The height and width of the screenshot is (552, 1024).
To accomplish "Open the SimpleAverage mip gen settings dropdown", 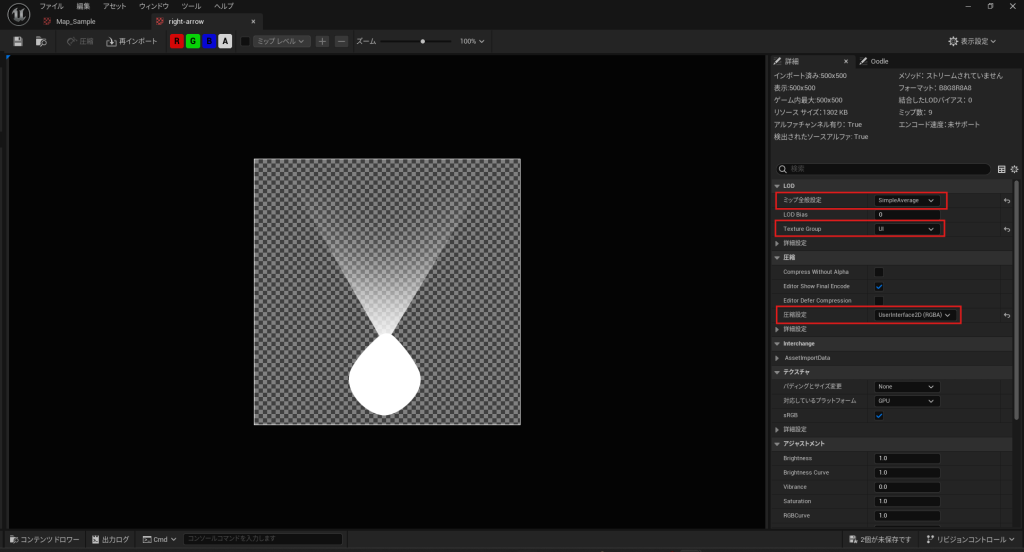I will (907, 200).
